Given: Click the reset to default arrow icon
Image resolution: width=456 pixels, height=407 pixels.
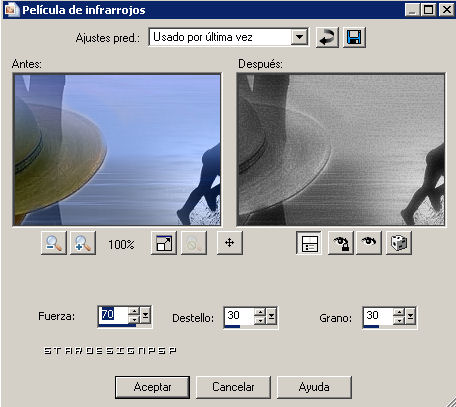Looking at the screenshot, I should (x=327, y=37).
